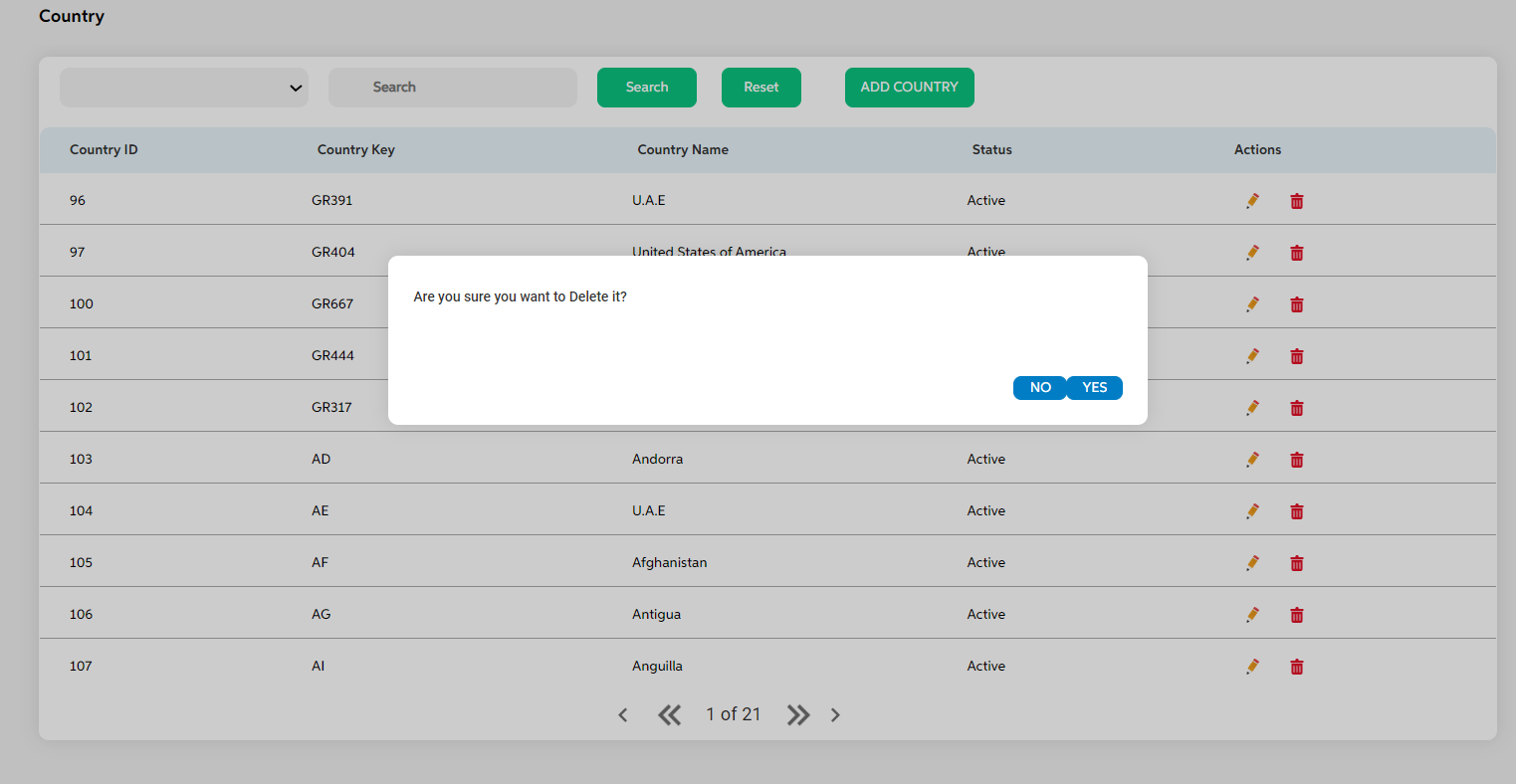Delete the GR317 country row
Screen dimensions: 1516x784
[x=1296, y=408]
